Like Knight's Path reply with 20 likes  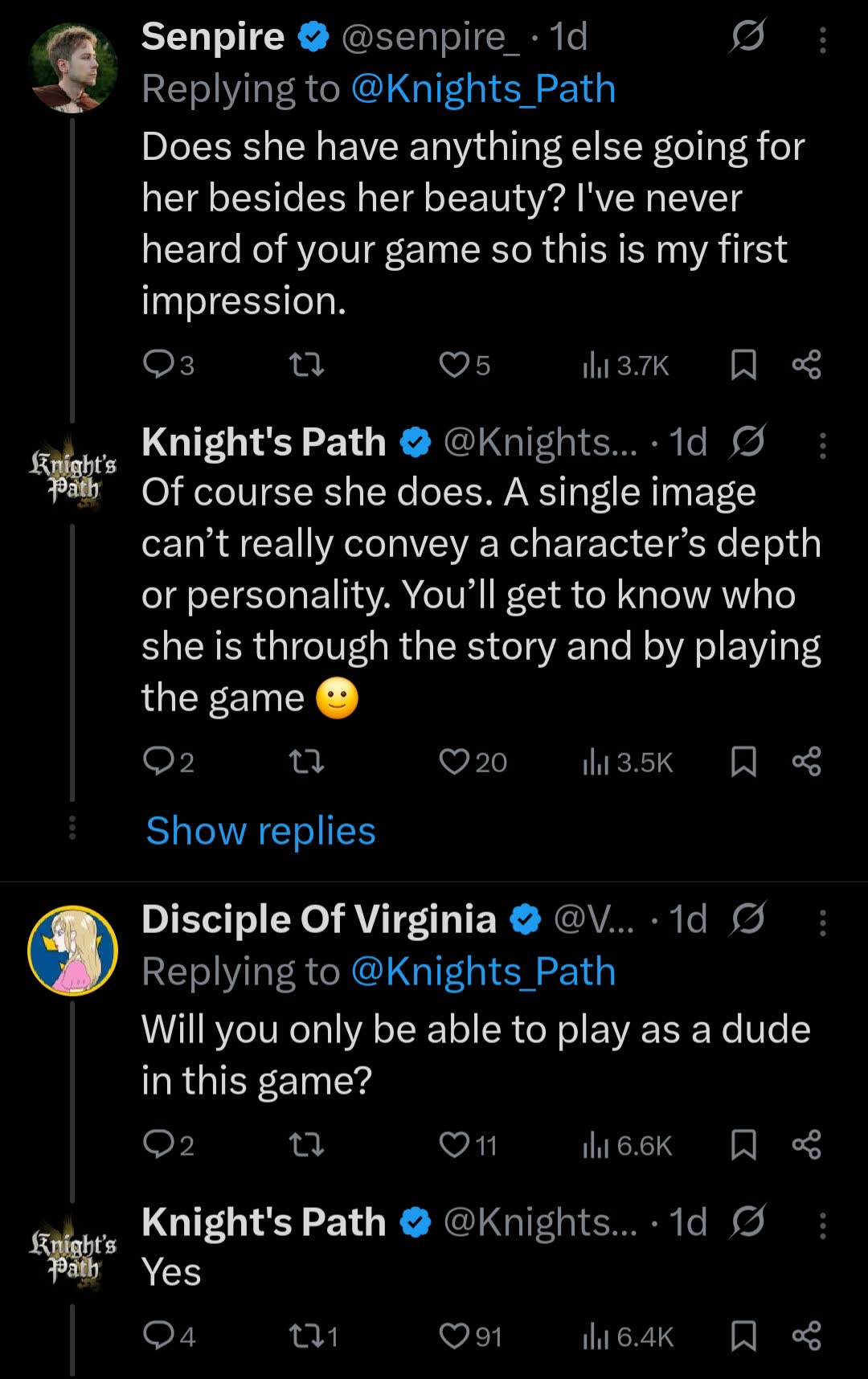click(454, 762)
